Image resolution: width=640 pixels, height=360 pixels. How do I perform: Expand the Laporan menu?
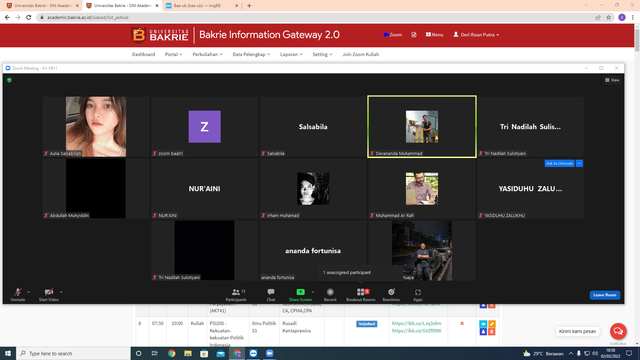291,54
